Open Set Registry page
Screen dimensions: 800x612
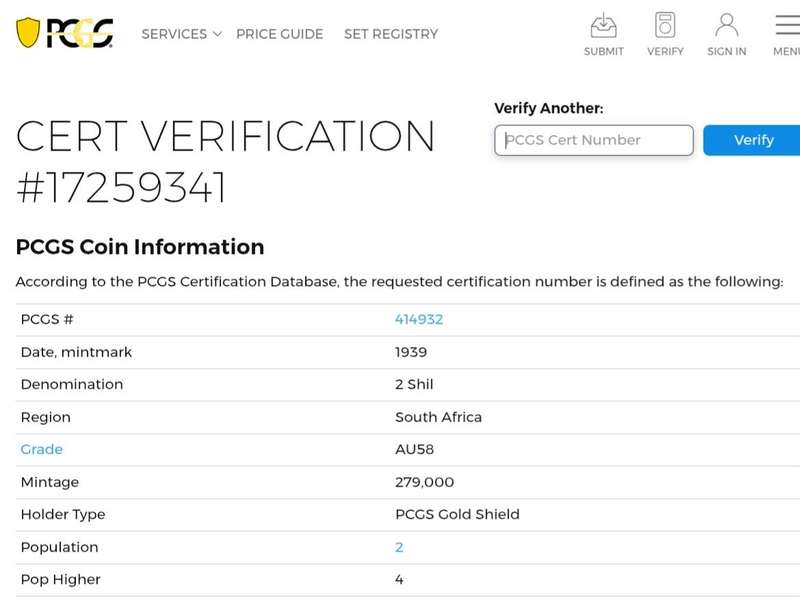pyautogui.click(x=391, y=34)
